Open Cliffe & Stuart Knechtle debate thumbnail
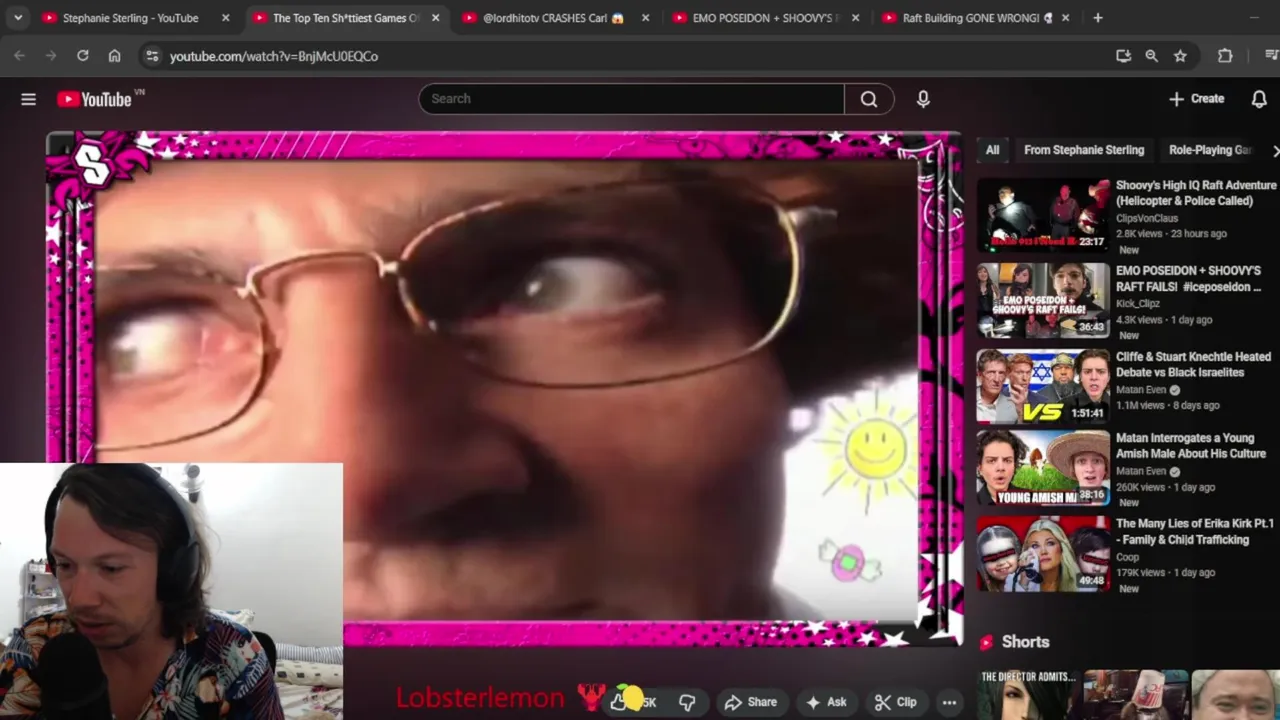The width and height of the screenshot is (1280, 720). tap(1043, 387)
